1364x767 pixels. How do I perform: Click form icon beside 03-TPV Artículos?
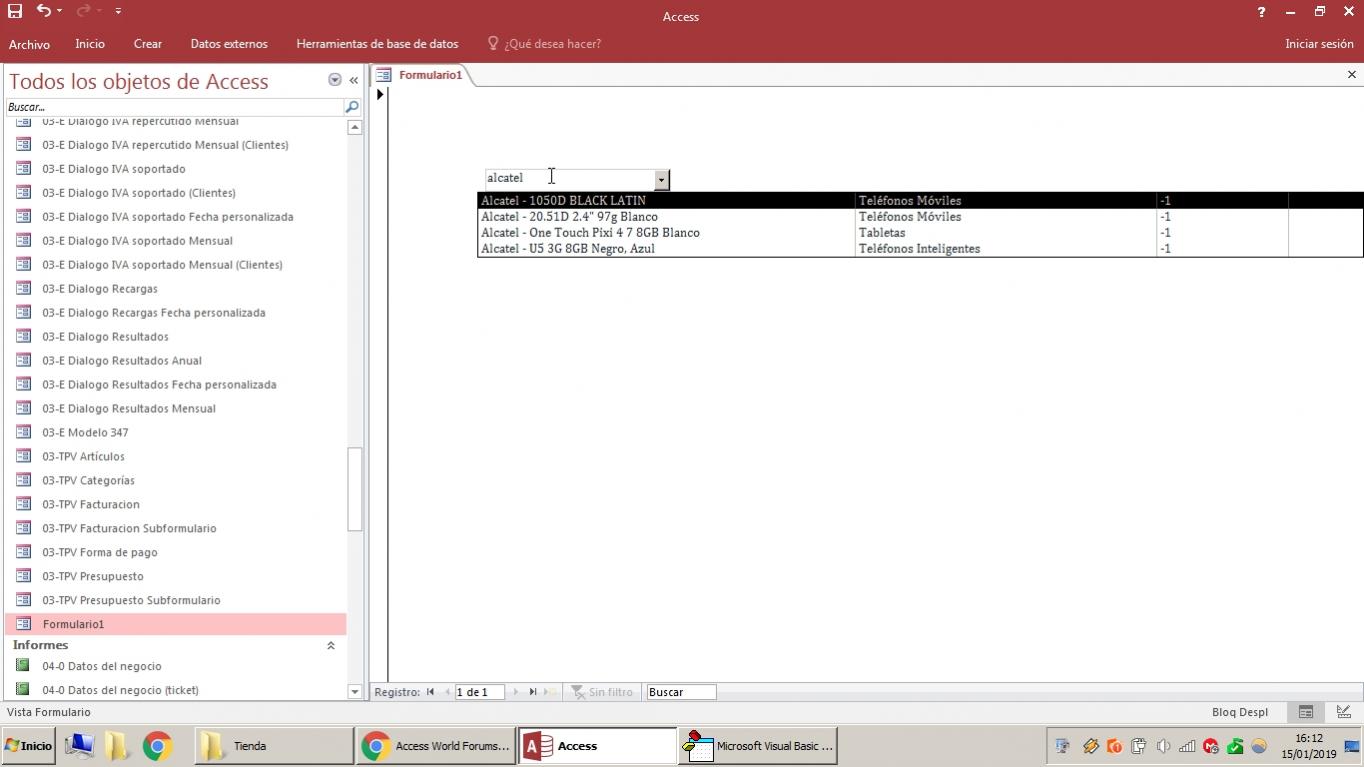pyautogui.click(x=23, y=456)
